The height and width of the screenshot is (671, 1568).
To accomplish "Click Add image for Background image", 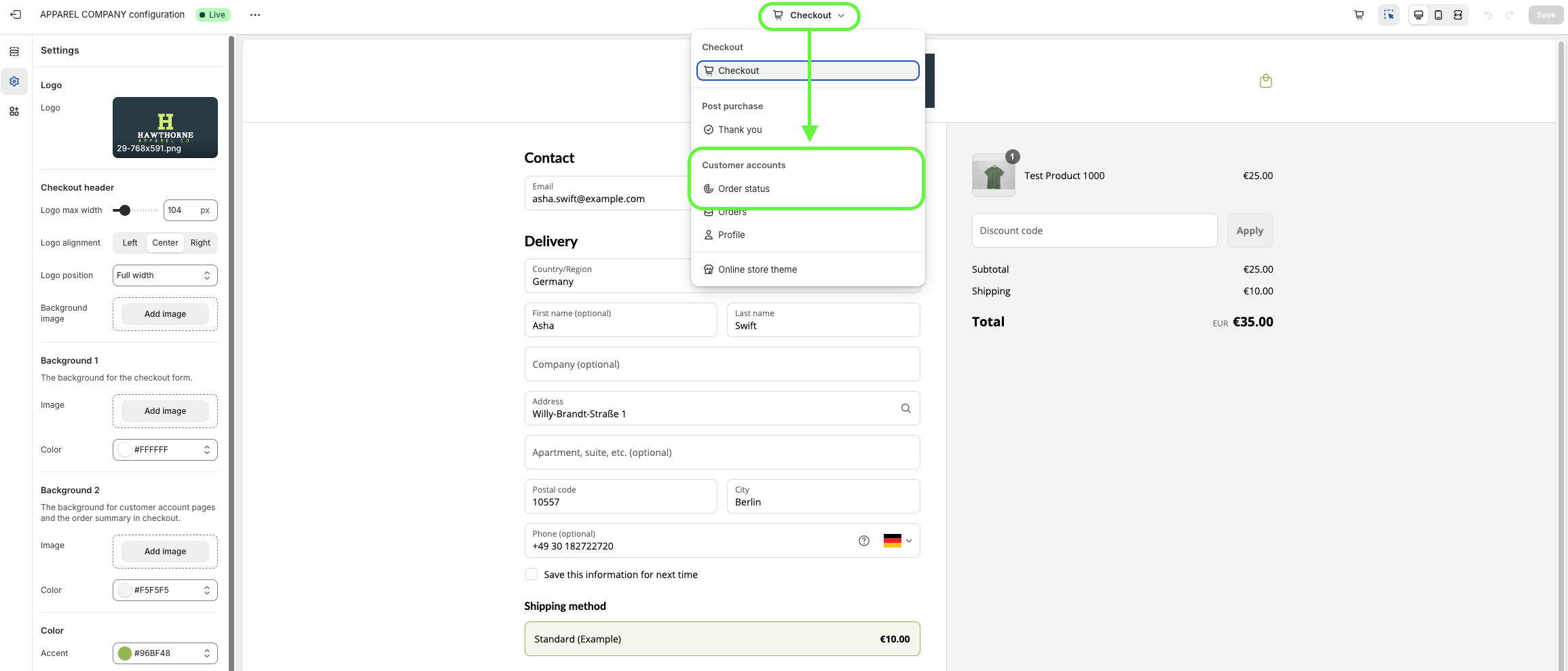I will coord(165,314).
